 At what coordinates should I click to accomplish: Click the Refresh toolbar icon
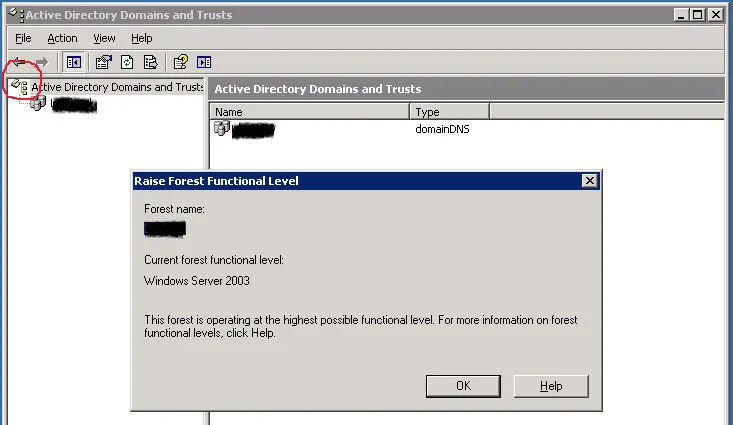click(127, 62)
